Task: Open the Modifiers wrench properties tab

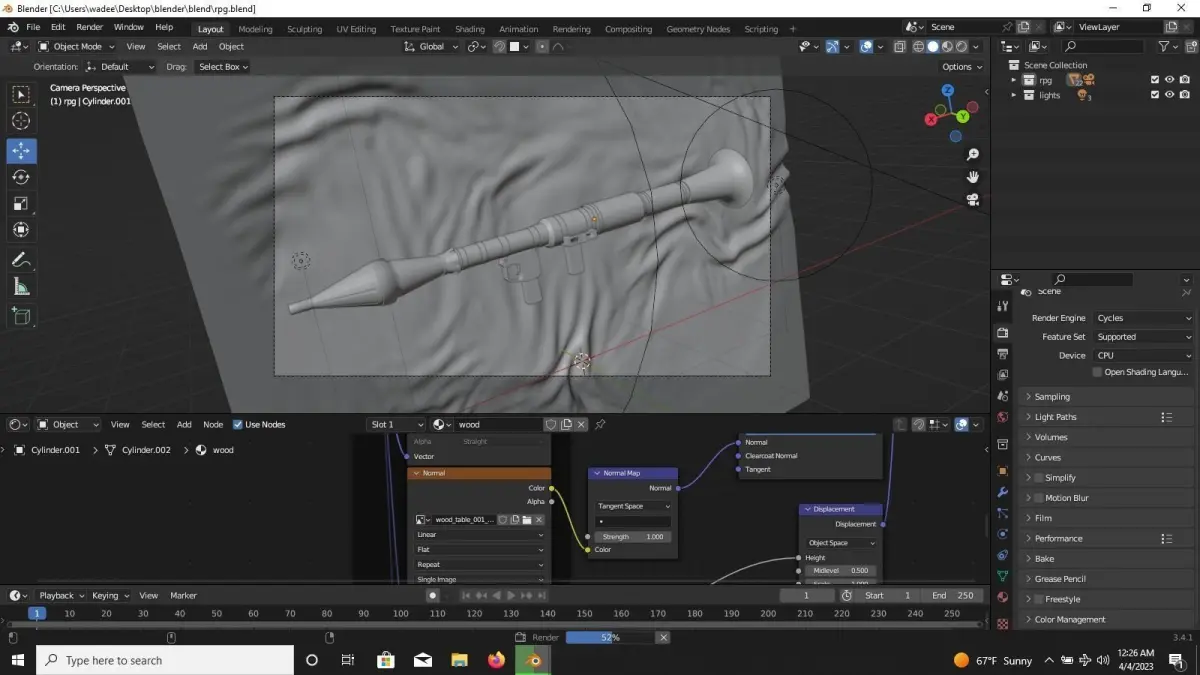Action: pyautogui.click(x=1003, y=492)
